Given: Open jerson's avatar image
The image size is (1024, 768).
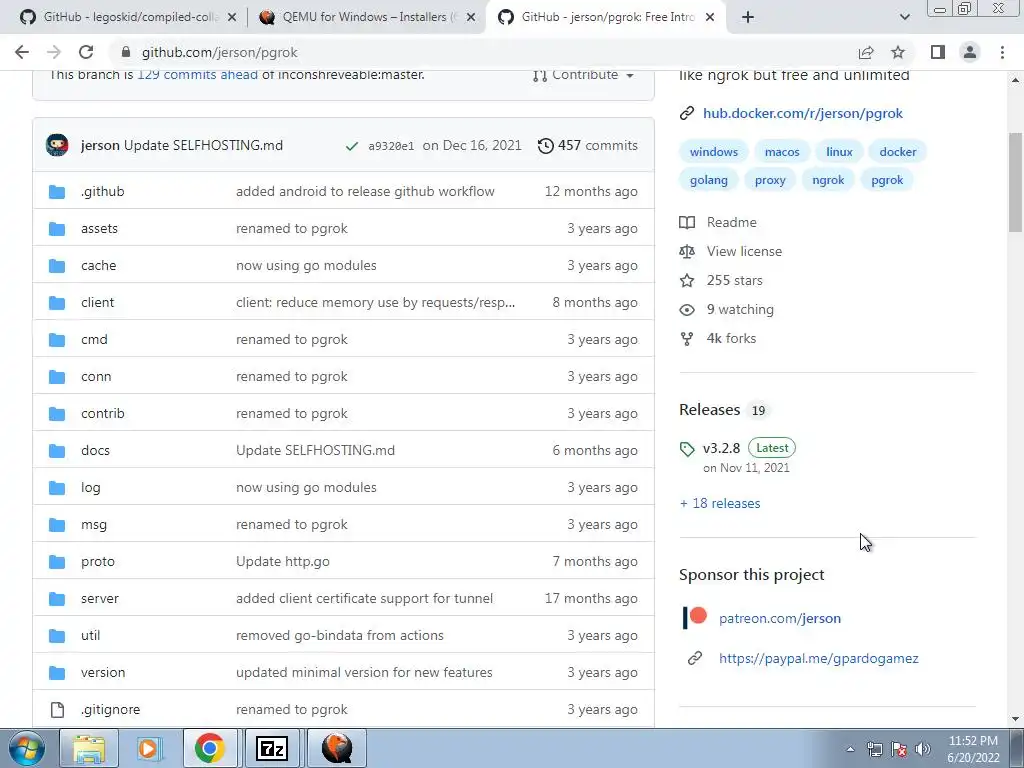Looking at the screenshot, I should click(x=57, y=145).
